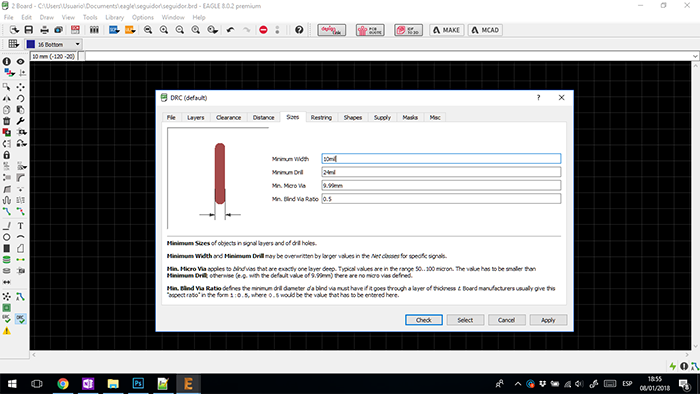Open the zoom select dropdown icon

click(212, 30)
